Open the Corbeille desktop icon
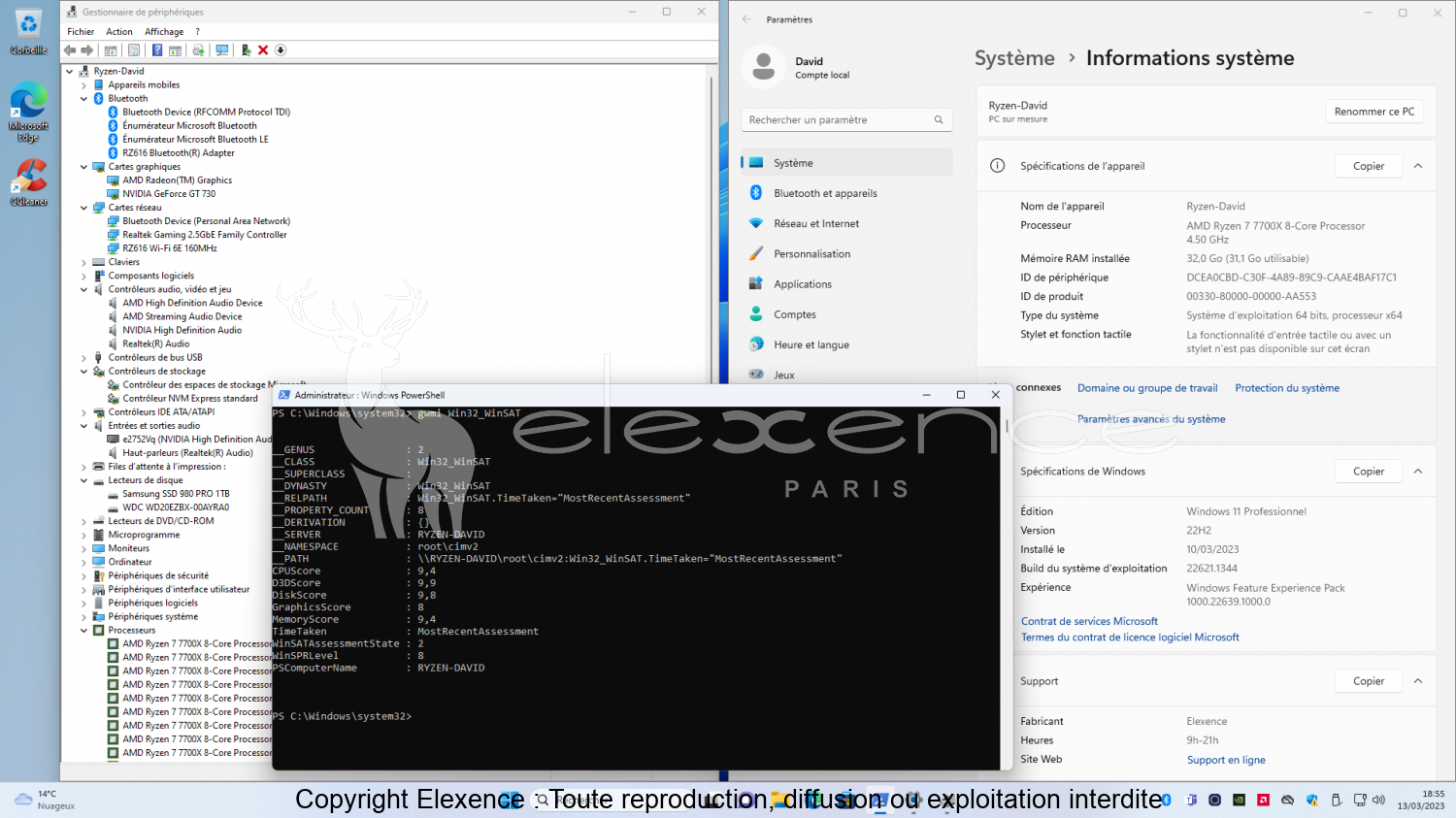The width and height of the screenshot is (1456, 818). point(28,32)
